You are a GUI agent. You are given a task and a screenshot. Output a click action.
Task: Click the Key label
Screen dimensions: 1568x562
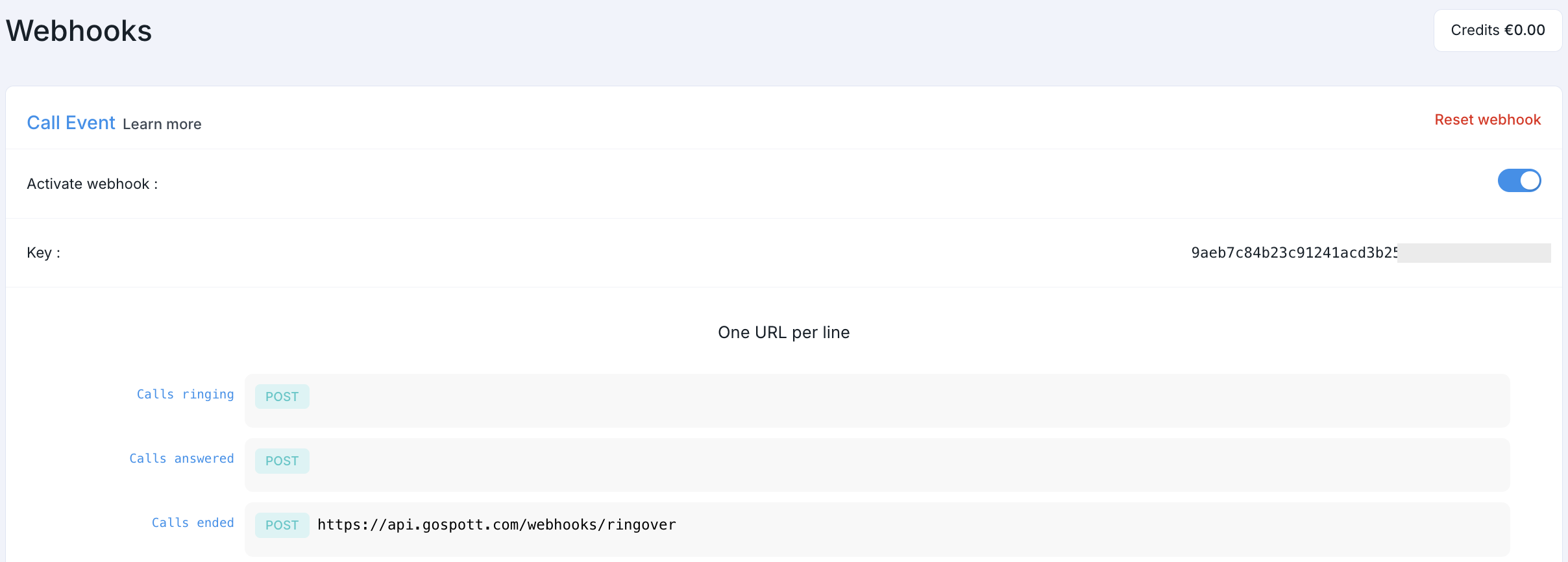[43, 253]
